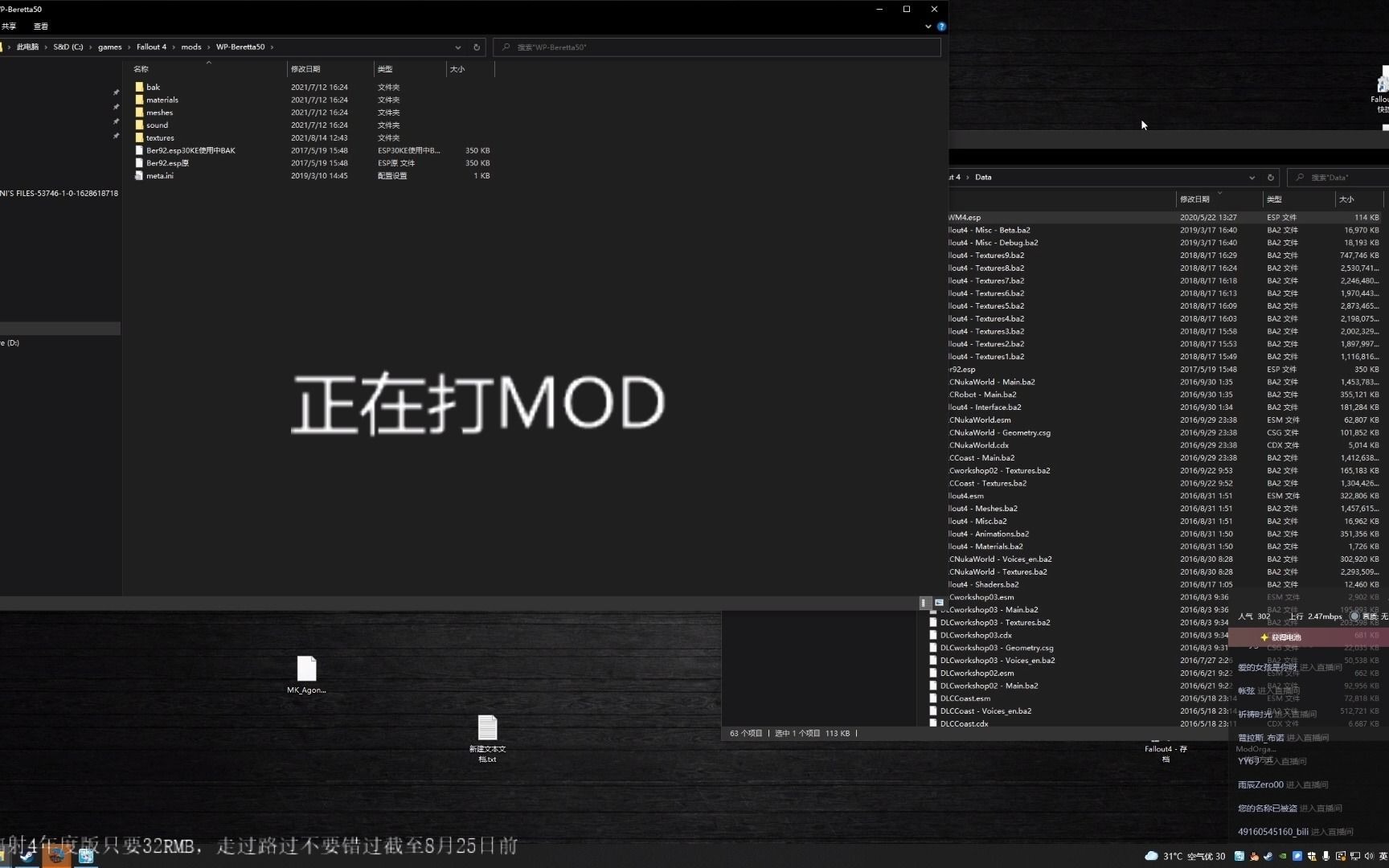This screenshot has height=868, width=1389.
Task: Select DLCNukaWorld.esm row in Data window
Action: coord(1166,420)
